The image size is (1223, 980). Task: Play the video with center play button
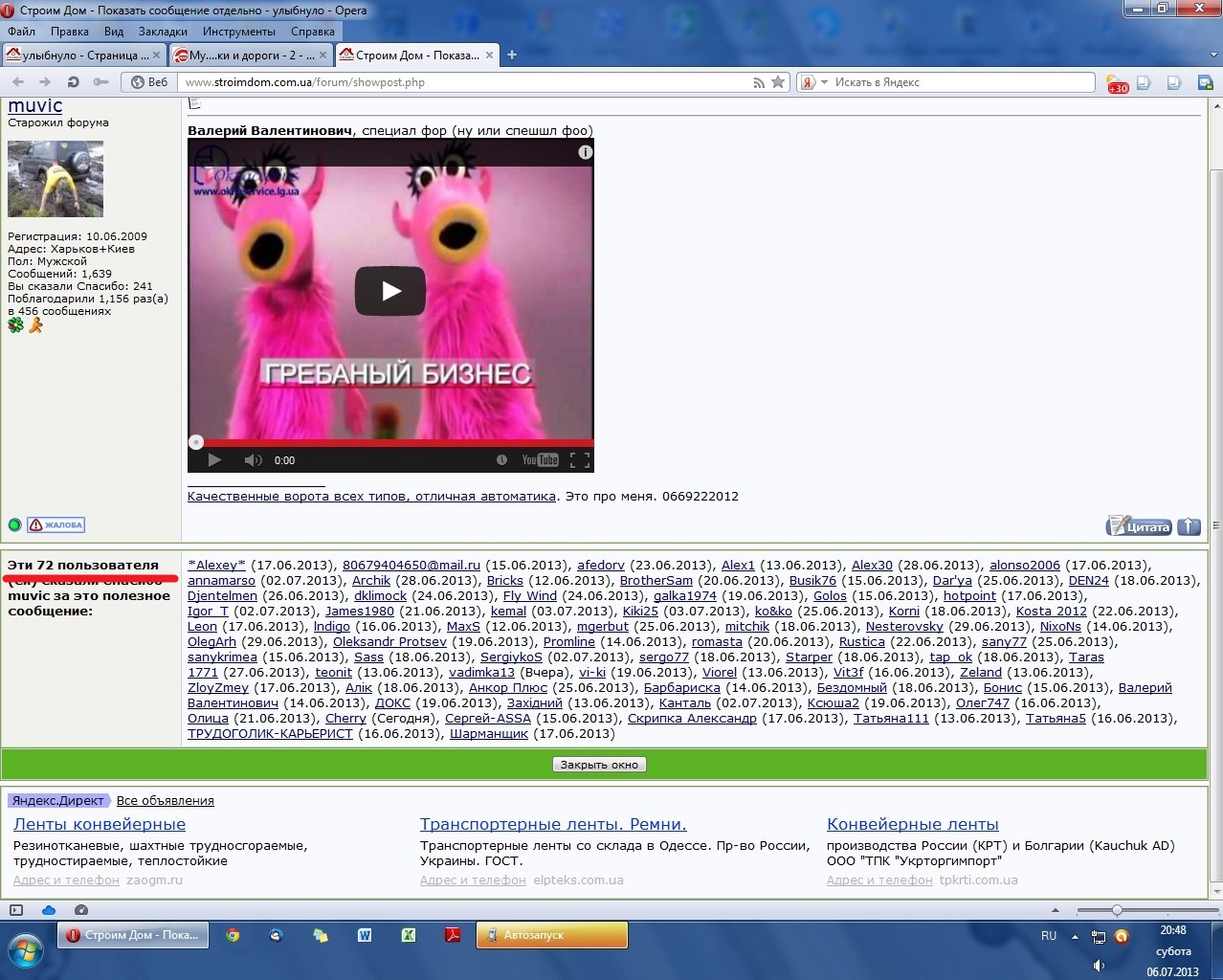(390, 291)
